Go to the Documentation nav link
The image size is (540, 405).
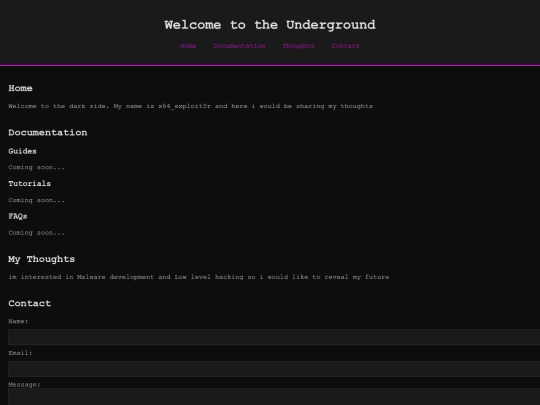coord(239,46)
